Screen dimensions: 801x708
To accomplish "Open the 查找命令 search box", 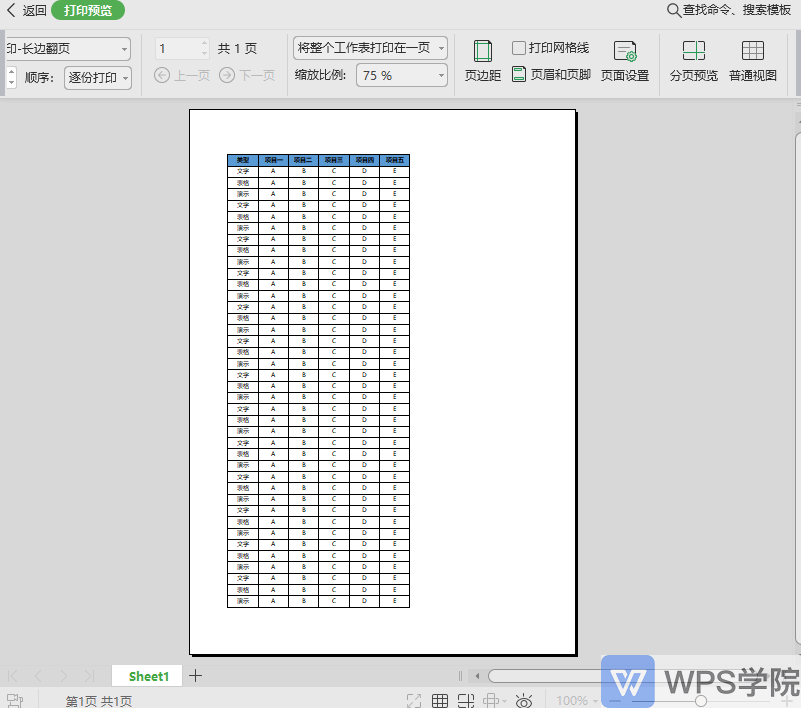I will [729, 10].
